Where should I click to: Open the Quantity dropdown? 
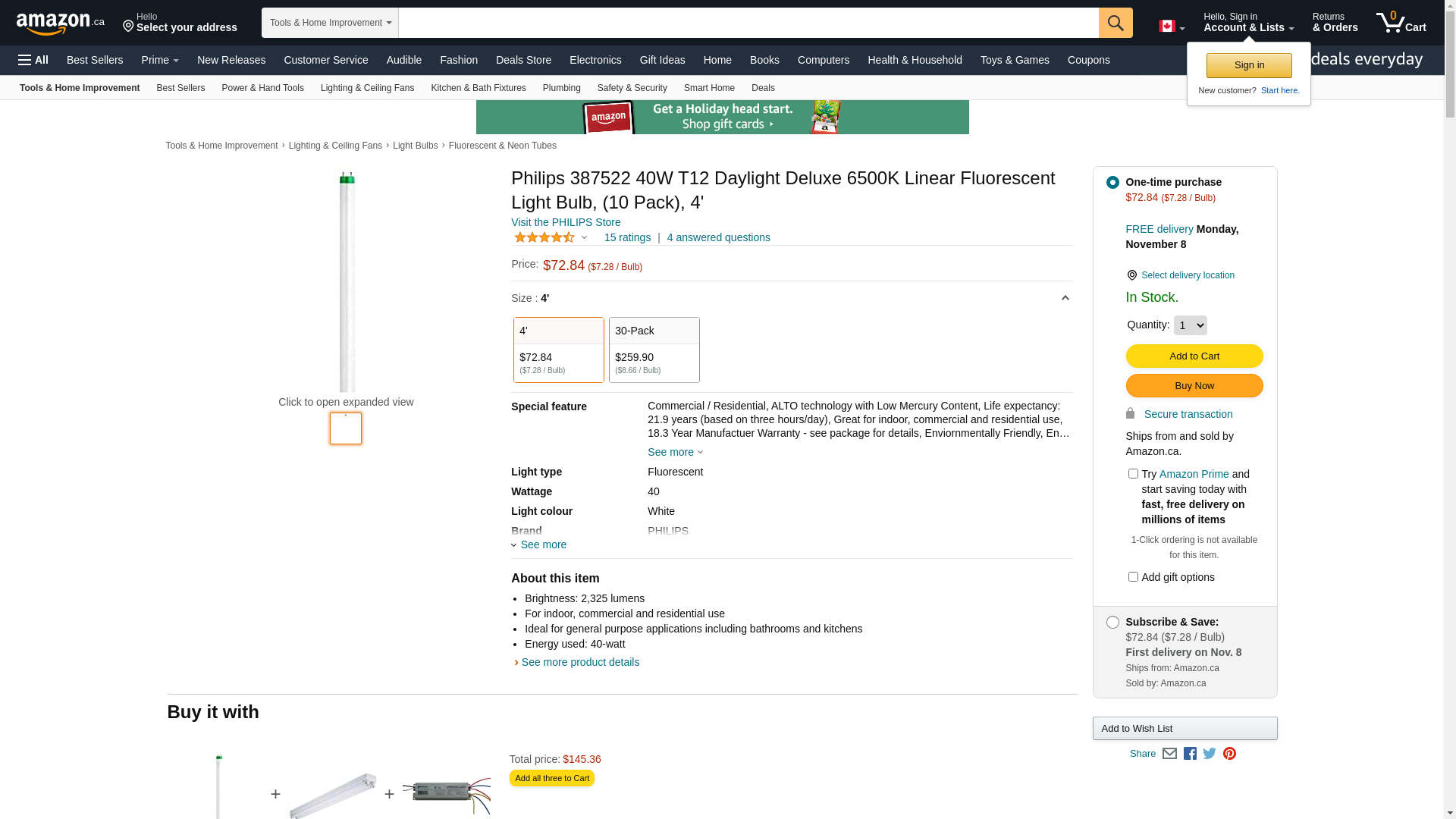click(x=1190, y=325)
